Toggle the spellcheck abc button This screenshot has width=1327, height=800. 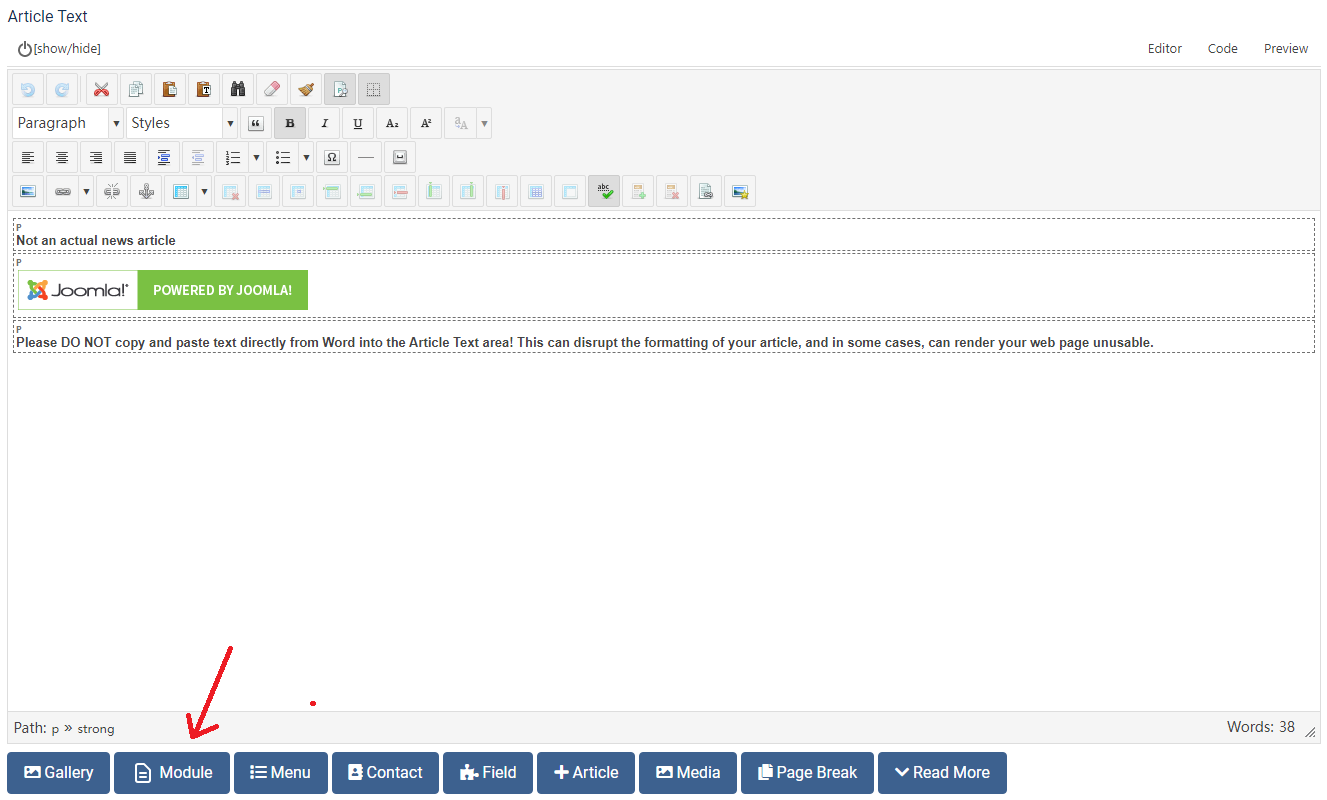click(604, 192)
